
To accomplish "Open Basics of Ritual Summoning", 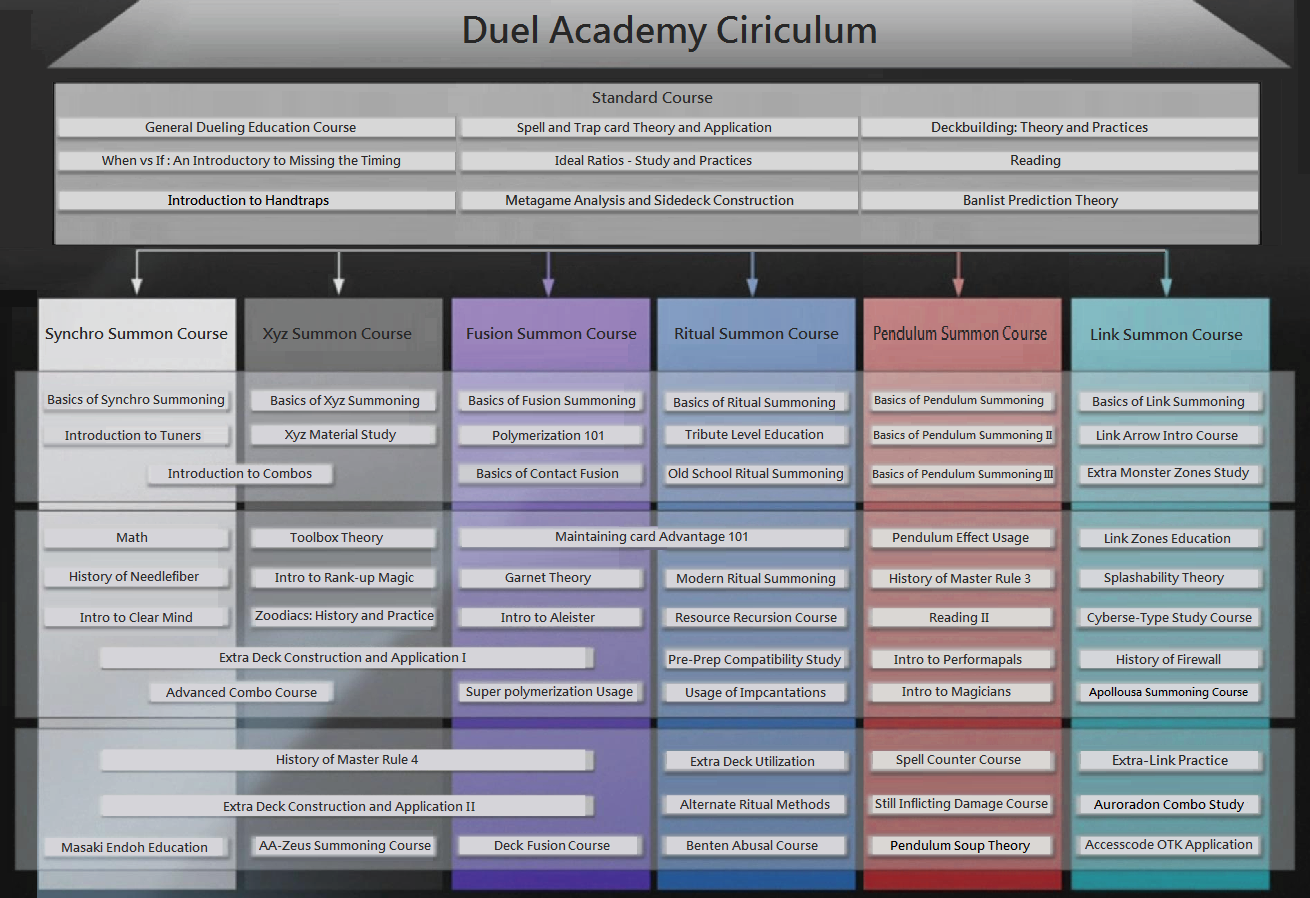I will 756,402.
